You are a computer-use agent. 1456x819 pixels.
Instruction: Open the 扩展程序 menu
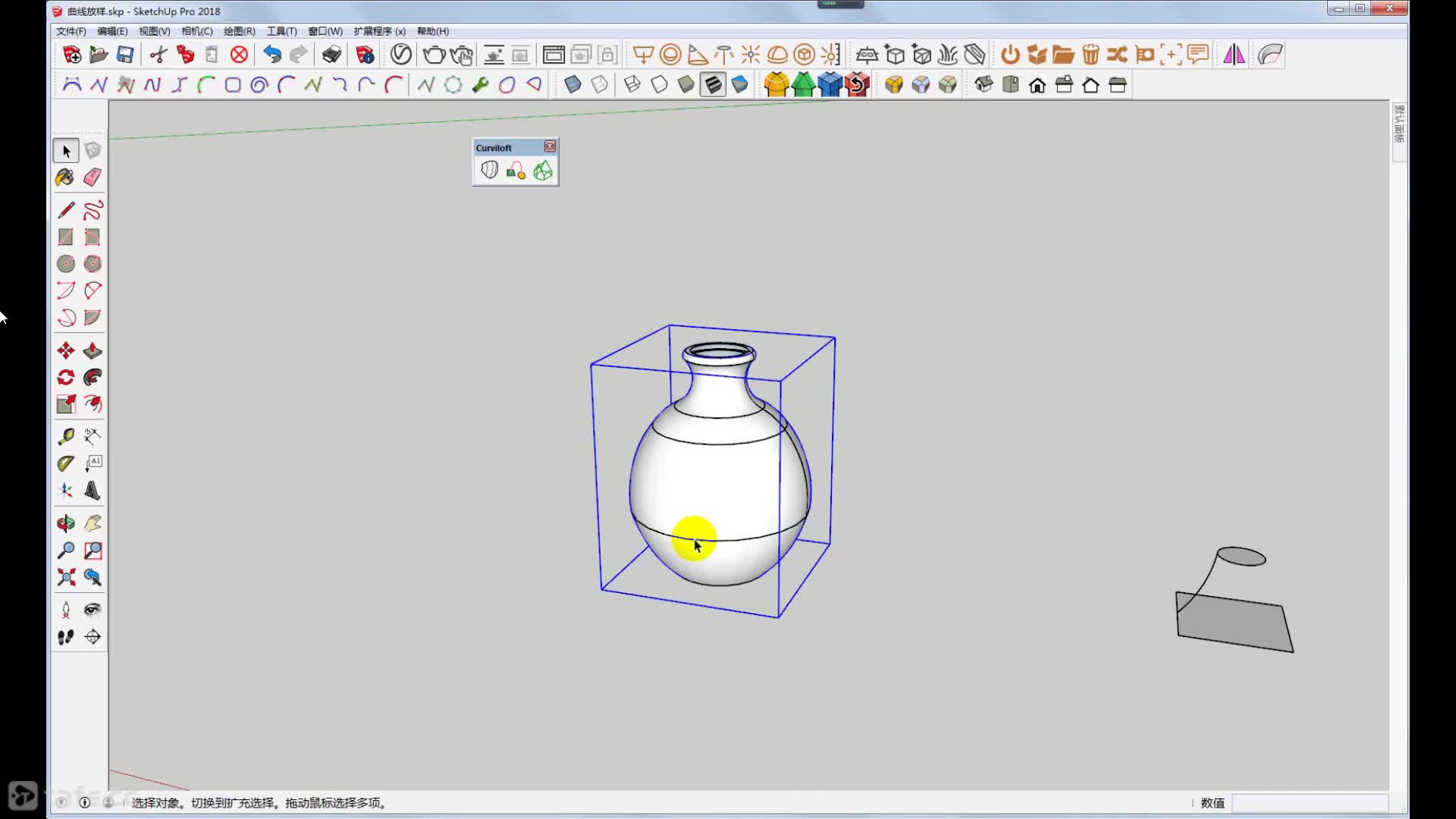click(x=379, y=31)
